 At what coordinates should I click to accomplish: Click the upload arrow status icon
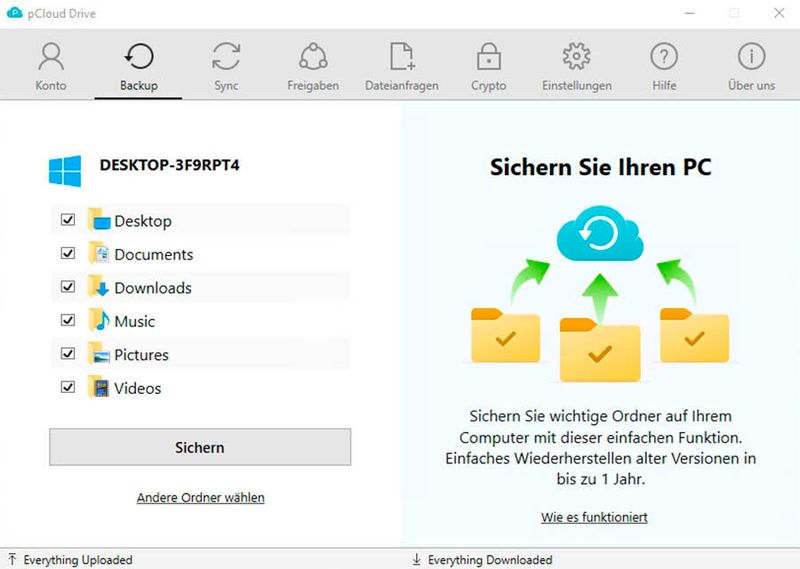click(12, 559)
